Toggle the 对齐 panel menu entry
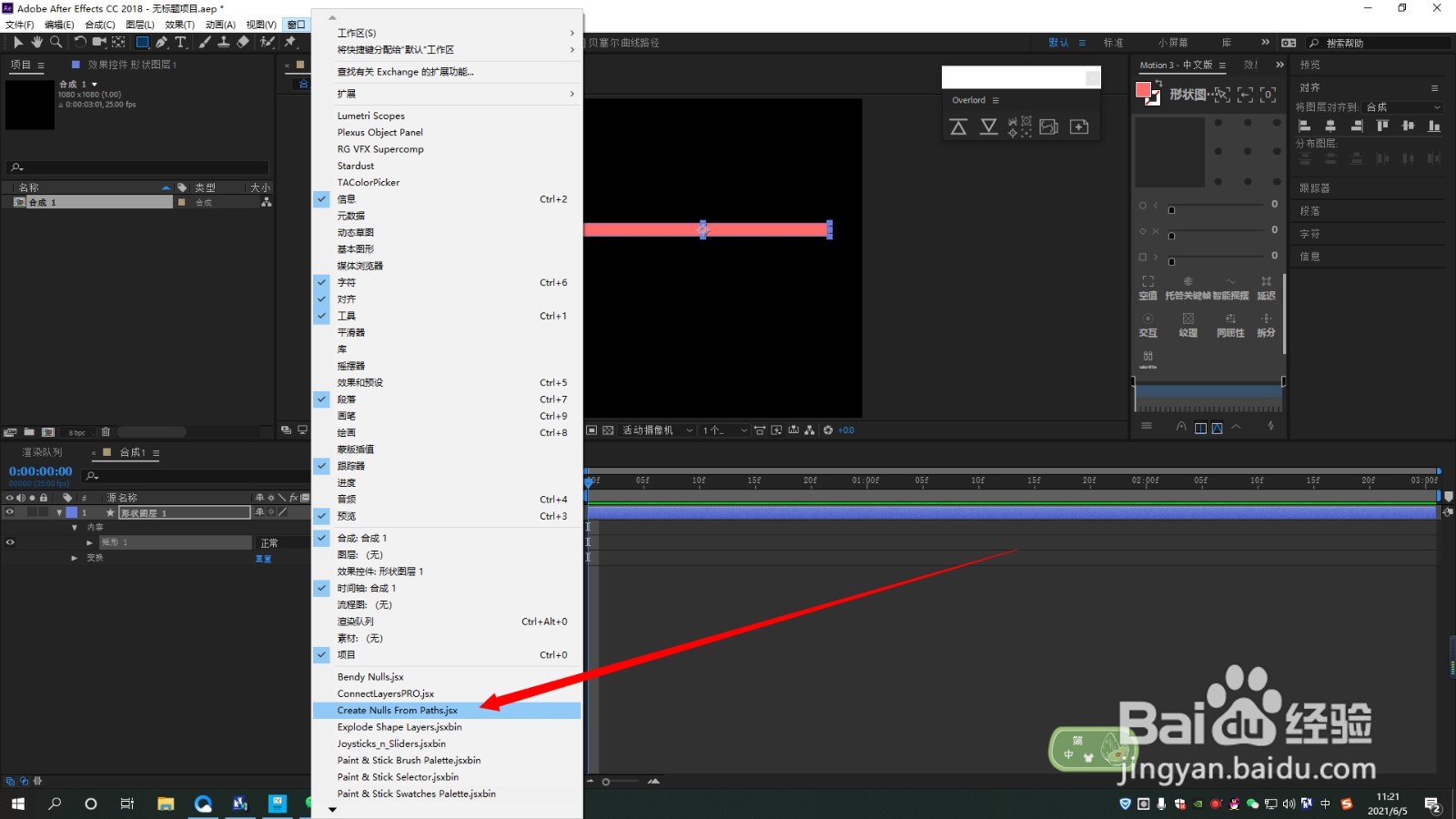Image resolution: width=1456 pixels, height=819 pixels. [447, 299]
